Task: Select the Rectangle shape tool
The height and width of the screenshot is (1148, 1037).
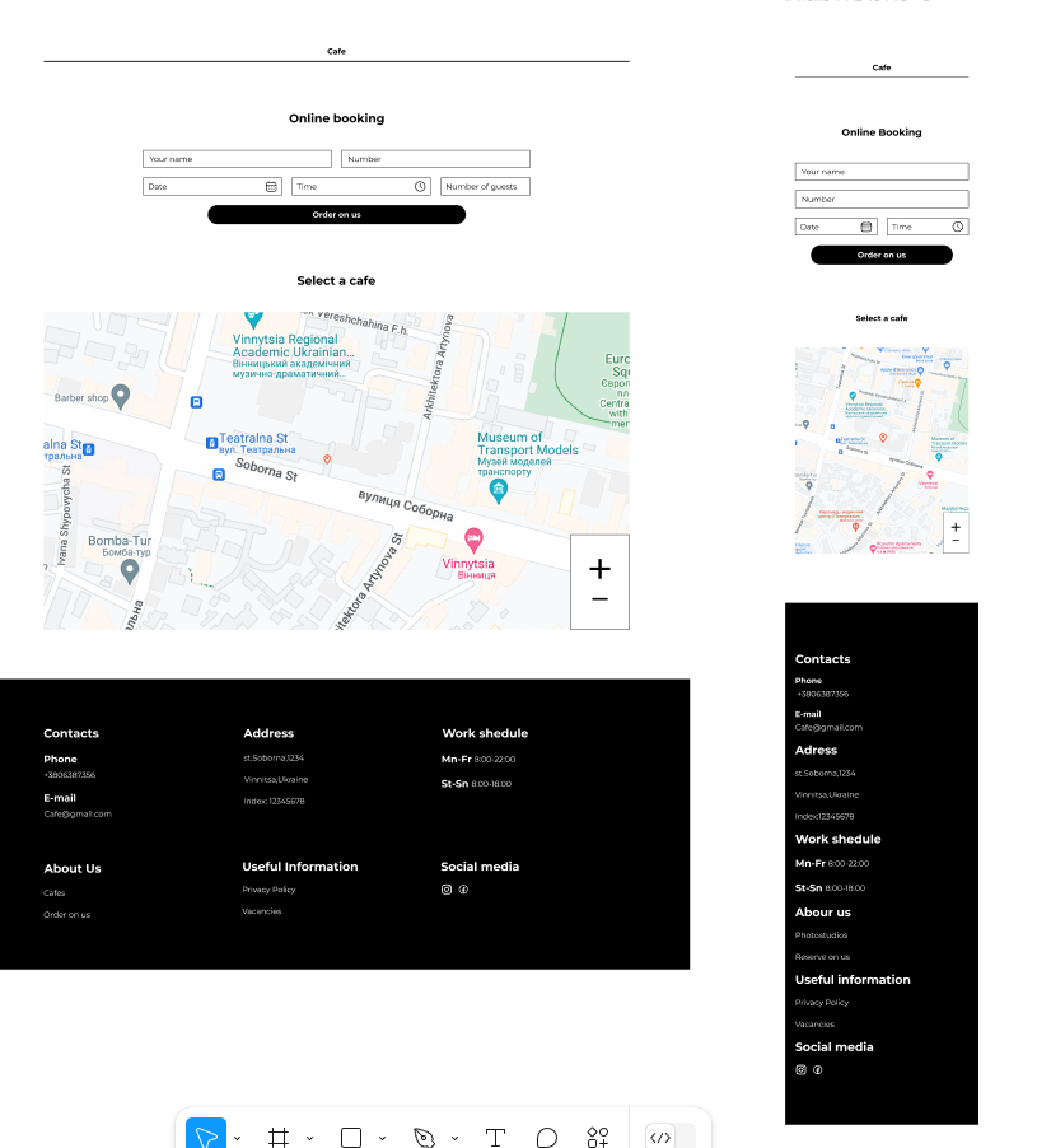Action: [x=351, y=1137]
